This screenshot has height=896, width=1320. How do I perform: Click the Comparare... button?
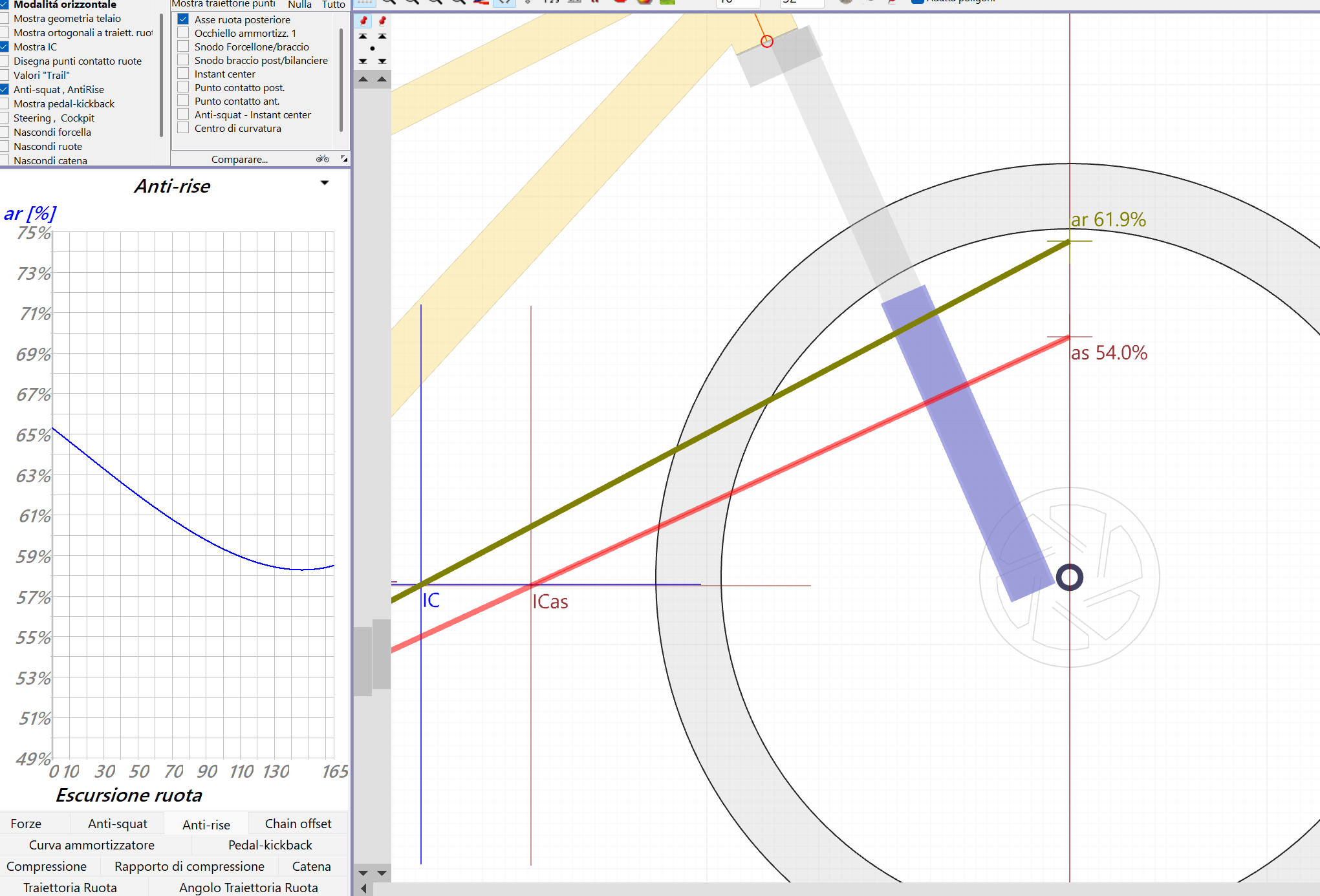pyautogui.click(x=239, y=159)
